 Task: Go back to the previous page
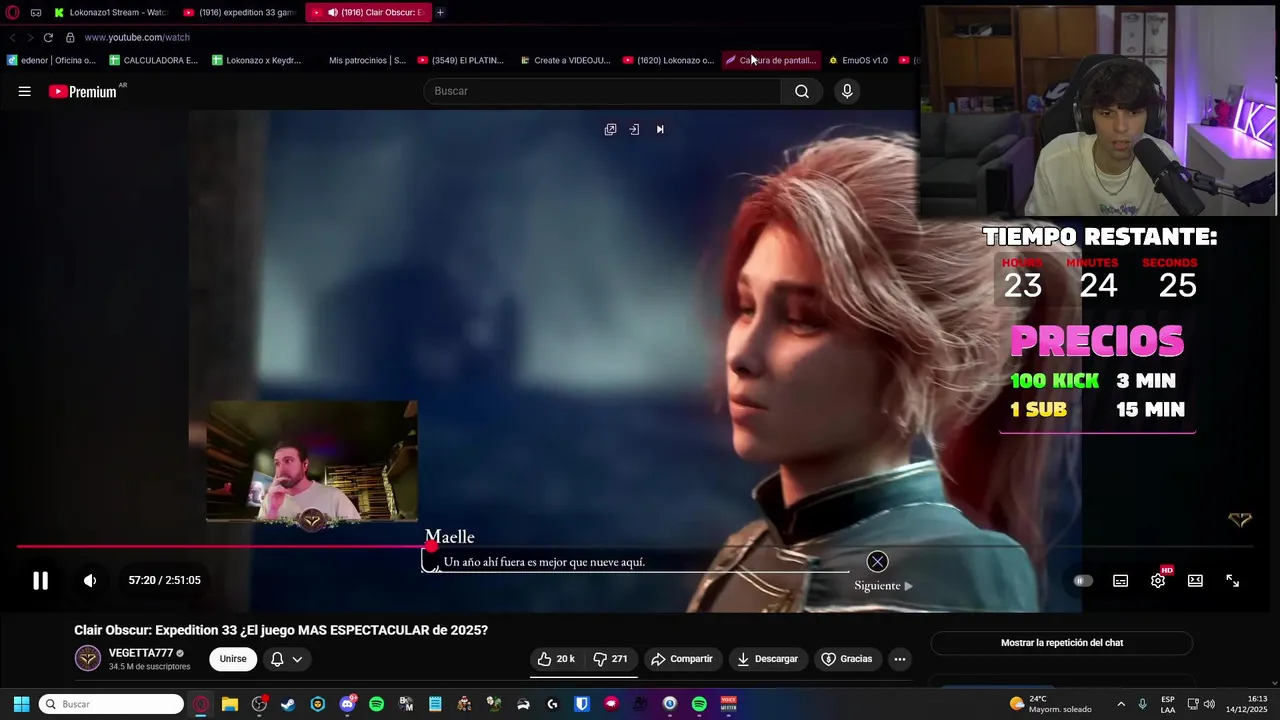[12, 37]
